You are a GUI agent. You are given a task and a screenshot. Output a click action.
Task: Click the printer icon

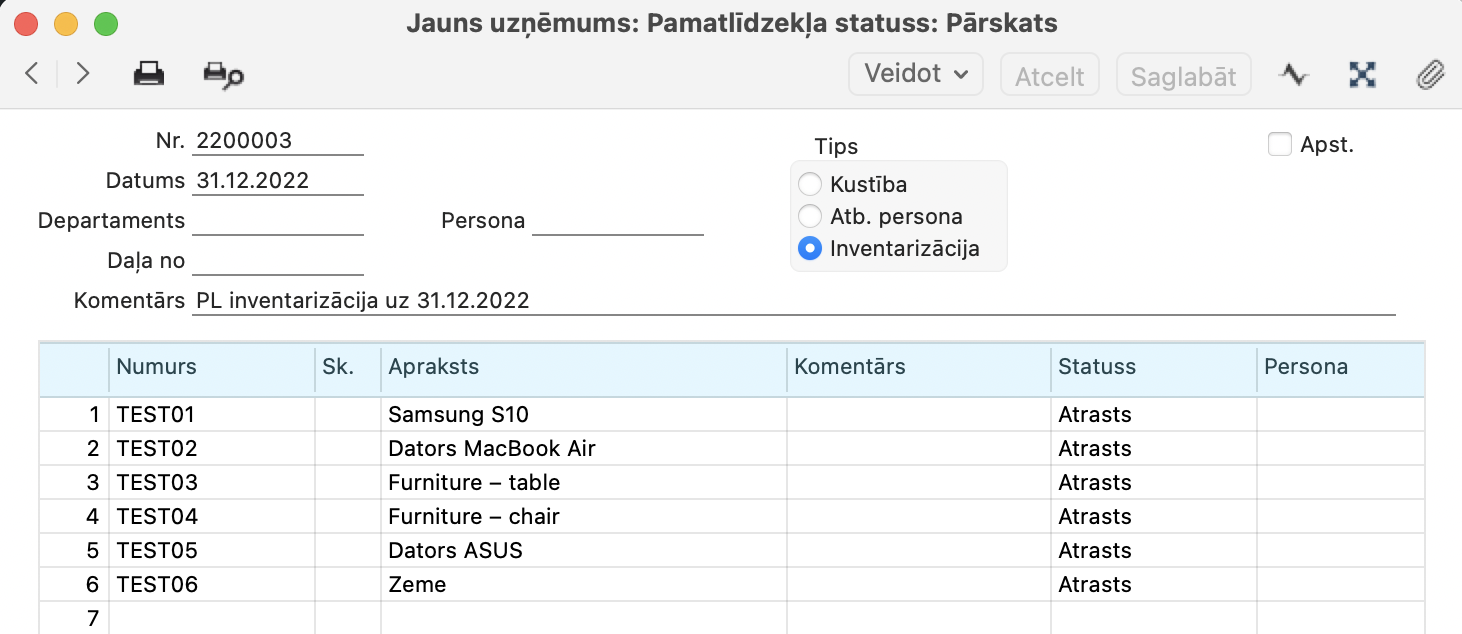pos(149,74)
